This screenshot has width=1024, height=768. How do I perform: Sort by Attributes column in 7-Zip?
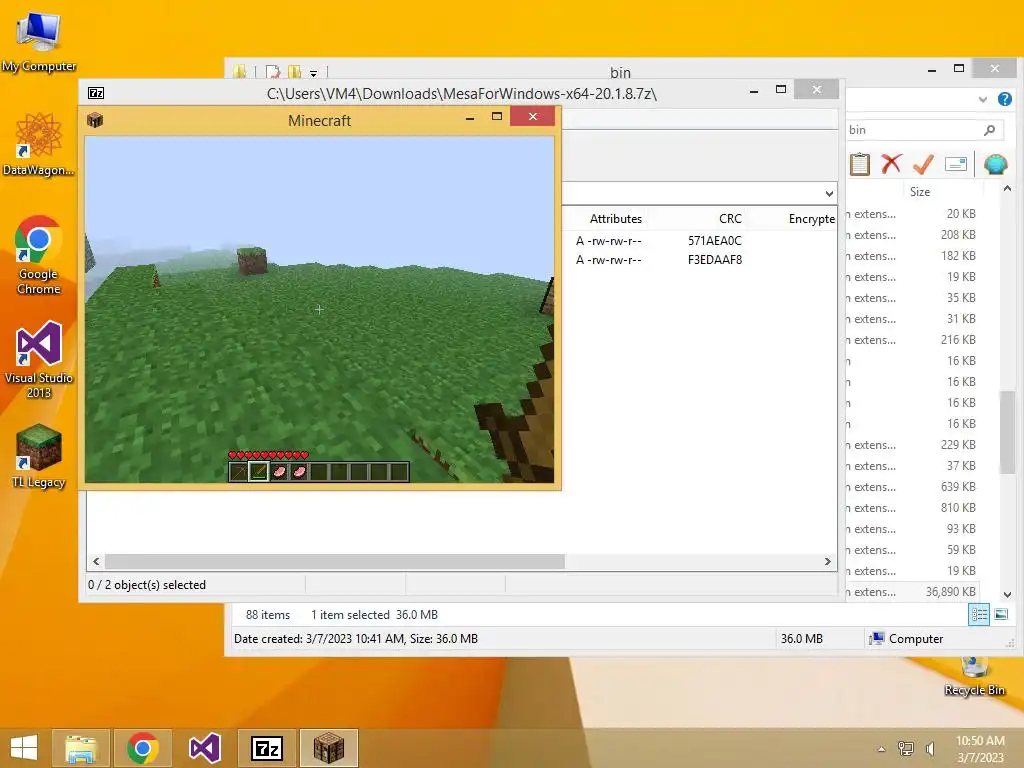615,219
